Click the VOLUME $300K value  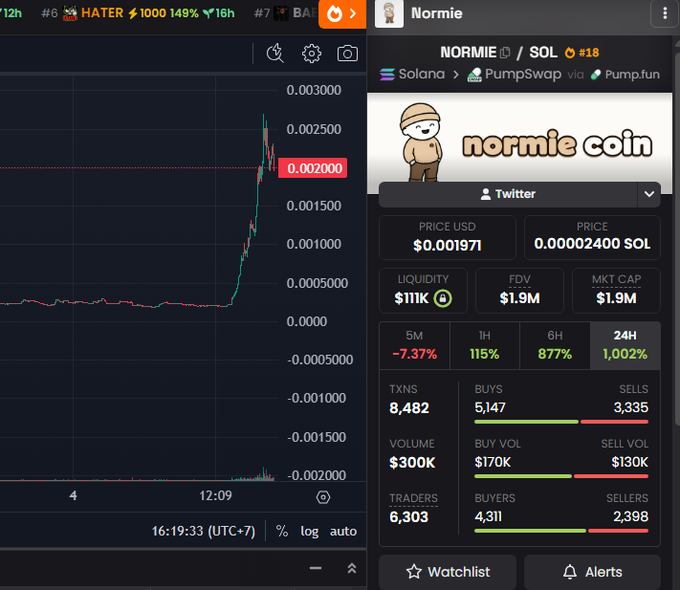412,462
